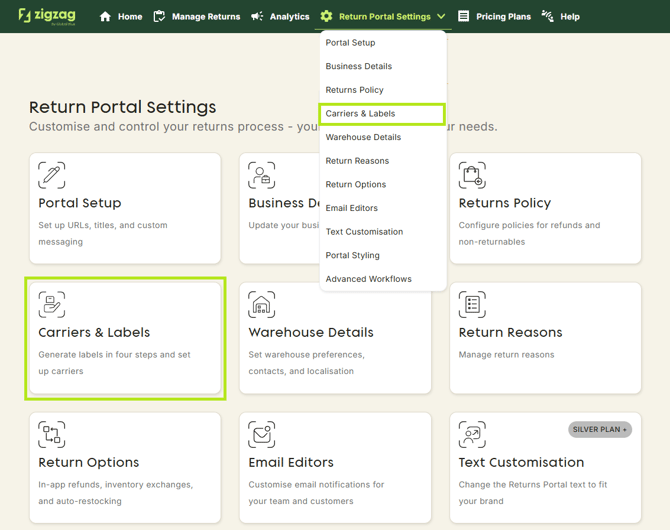Go to the Analytics nav item
Viewport: 670px width, 530px height.
280,17
